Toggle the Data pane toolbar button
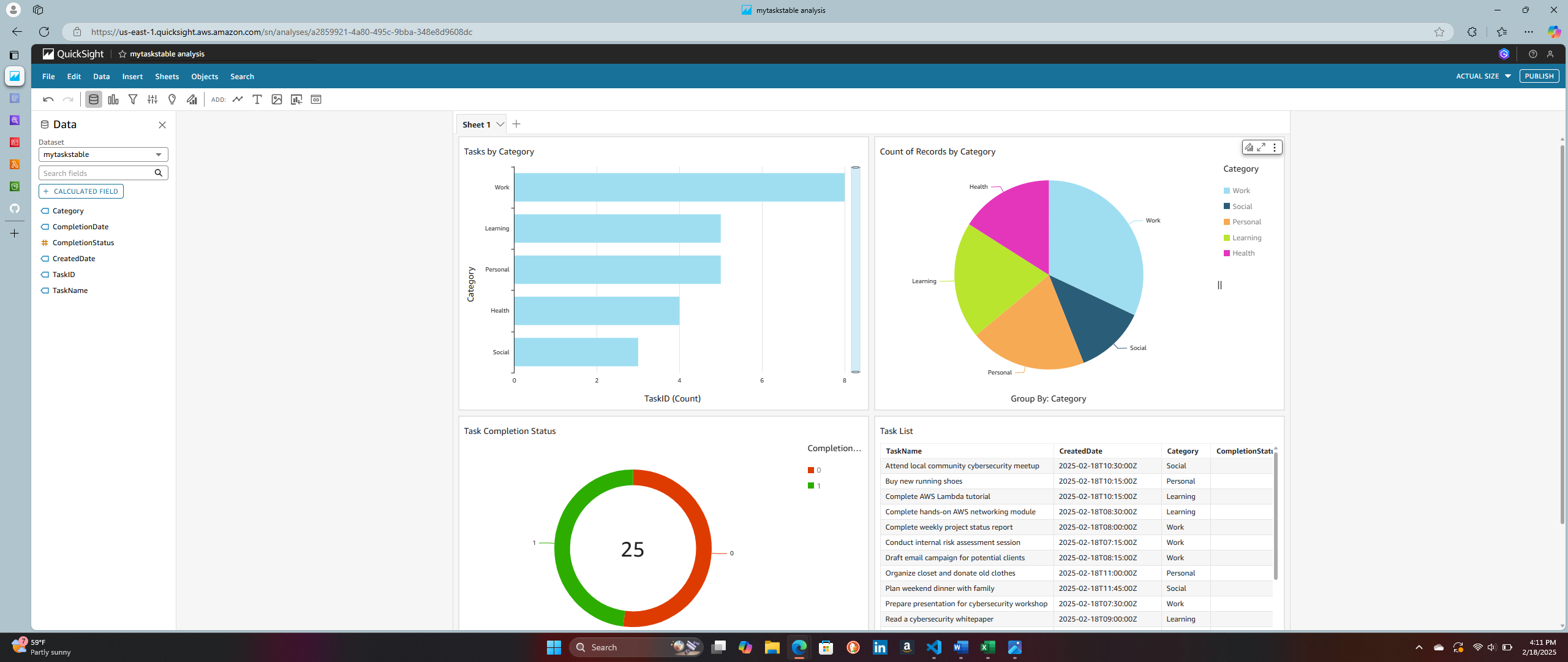Viewport: 1568px width, 662px height. 94,99
